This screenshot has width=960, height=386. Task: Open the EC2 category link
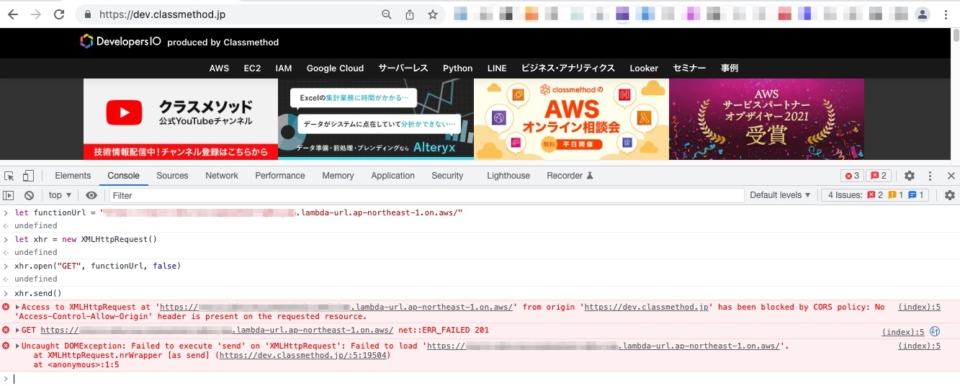(252, 69)
